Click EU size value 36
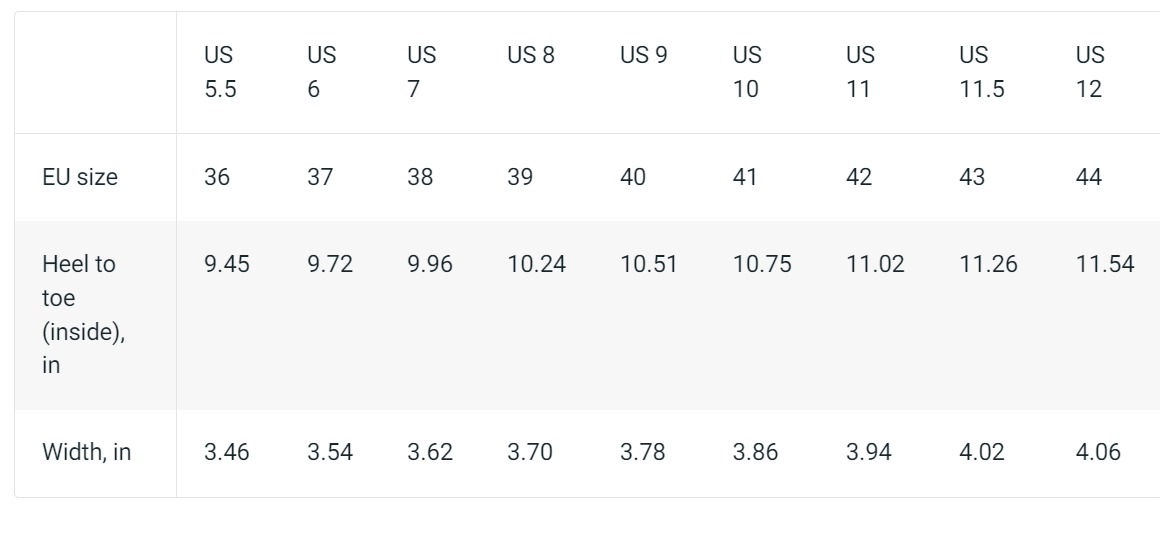The image size is (1160, 538). tap(216, 177)
